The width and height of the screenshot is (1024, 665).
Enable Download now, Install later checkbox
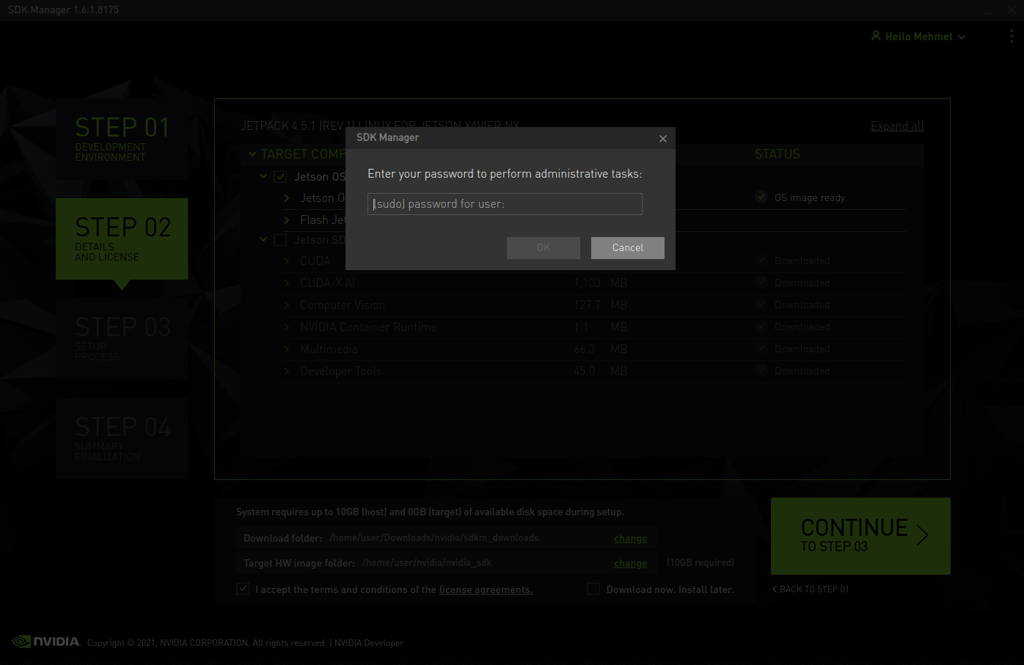593,589
